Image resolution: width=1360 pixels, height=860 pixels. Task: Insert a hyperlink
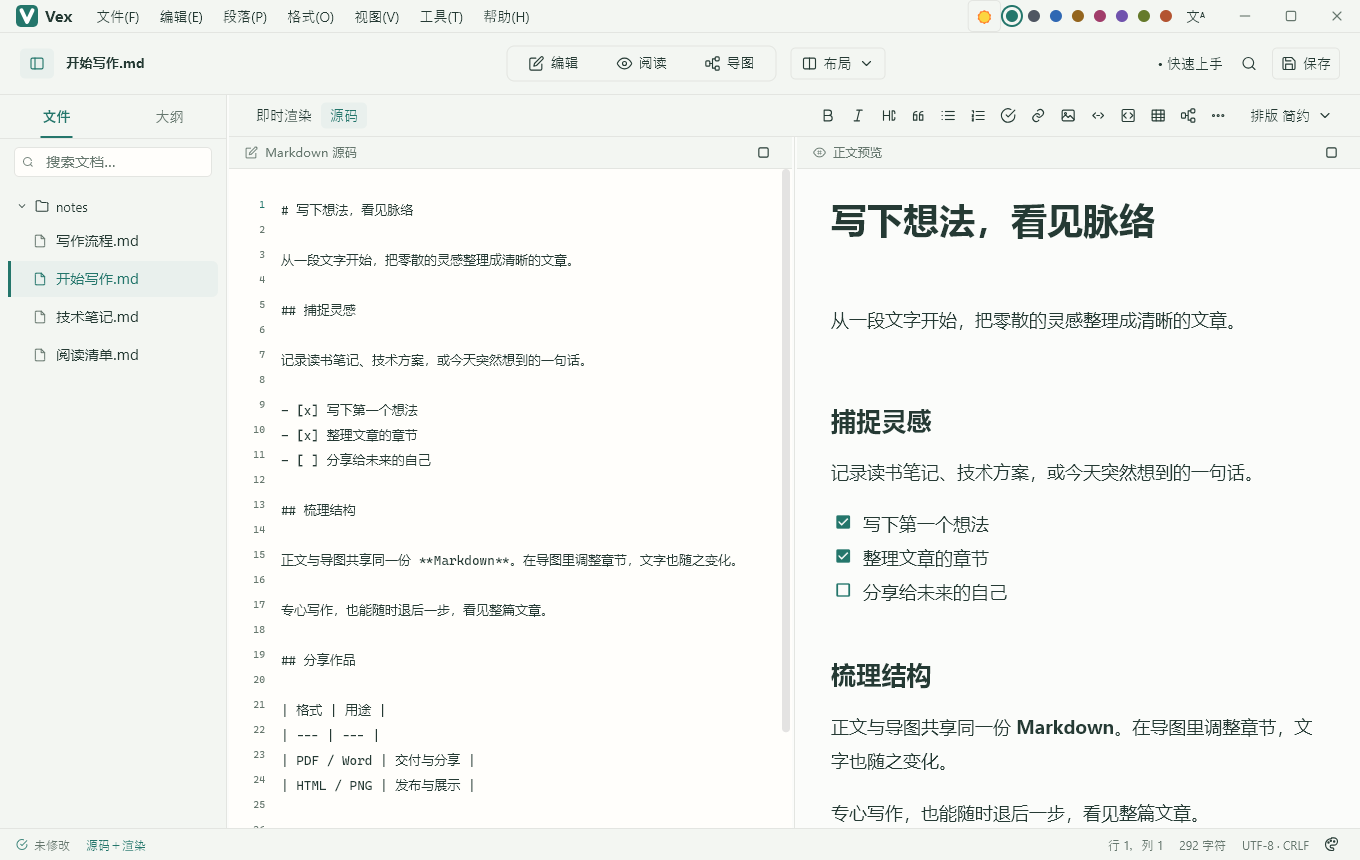(1038, 116)
